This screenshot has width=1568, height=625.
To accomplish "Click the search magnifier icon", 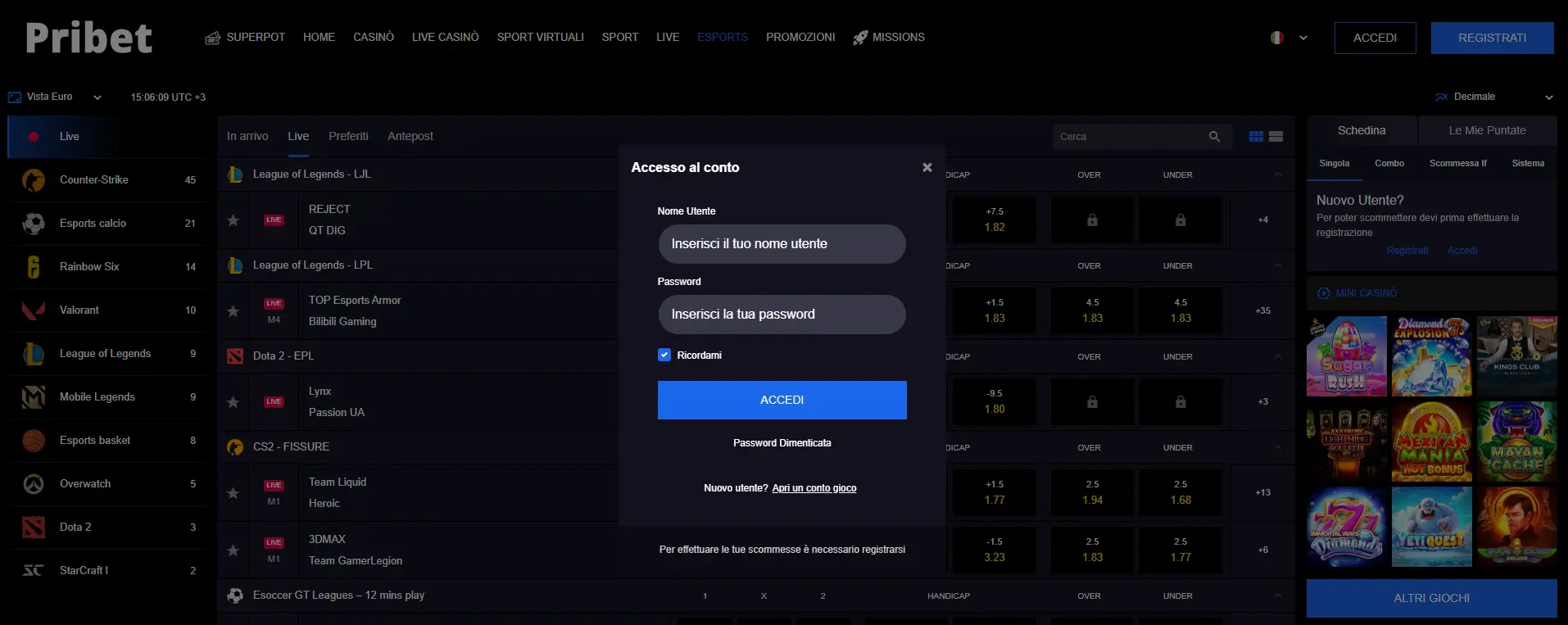I will pyautogui.click(x=1214, y=137).
